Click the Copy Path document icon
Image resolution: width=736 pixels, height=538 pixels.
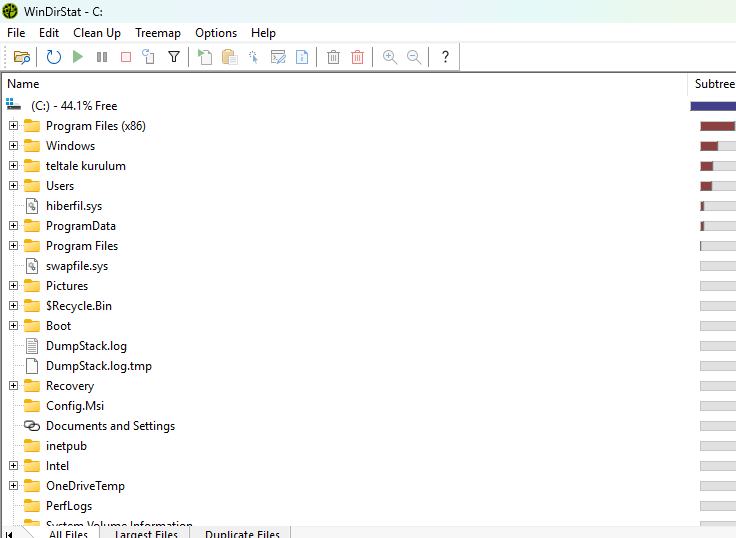click(x=205, y=57)
